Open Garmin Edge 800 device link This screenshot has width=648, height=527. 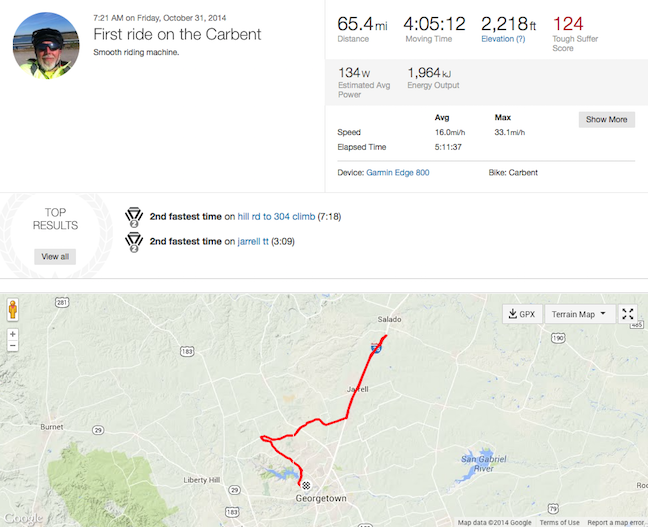(x=398, y=173)
